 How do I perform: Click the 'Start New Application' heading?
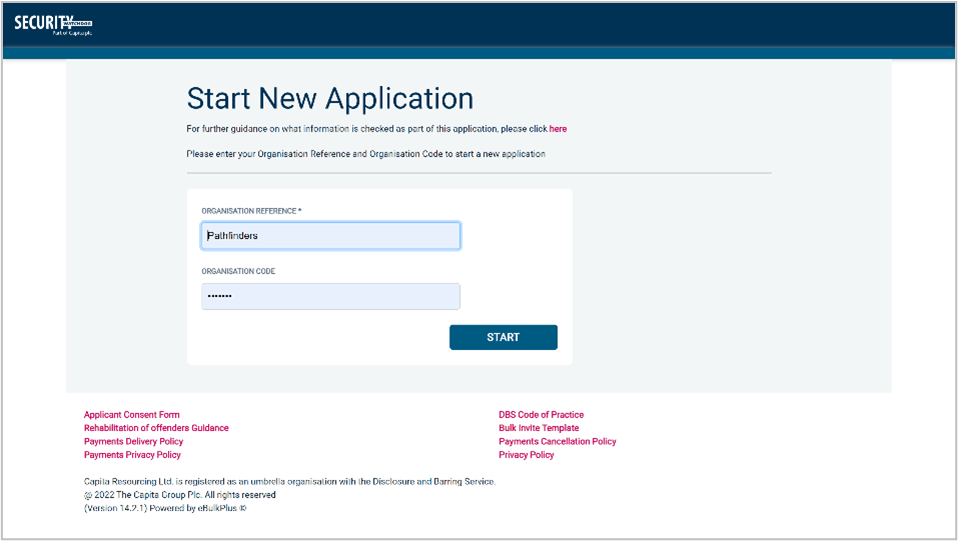tap(330, 98)
